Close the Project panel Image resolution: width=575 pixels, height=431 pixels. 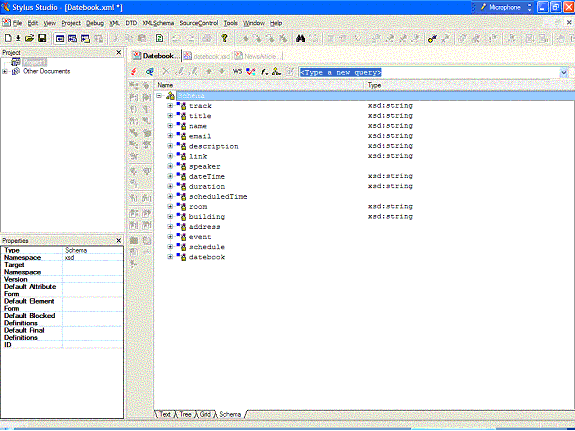[x=118, y=52]
